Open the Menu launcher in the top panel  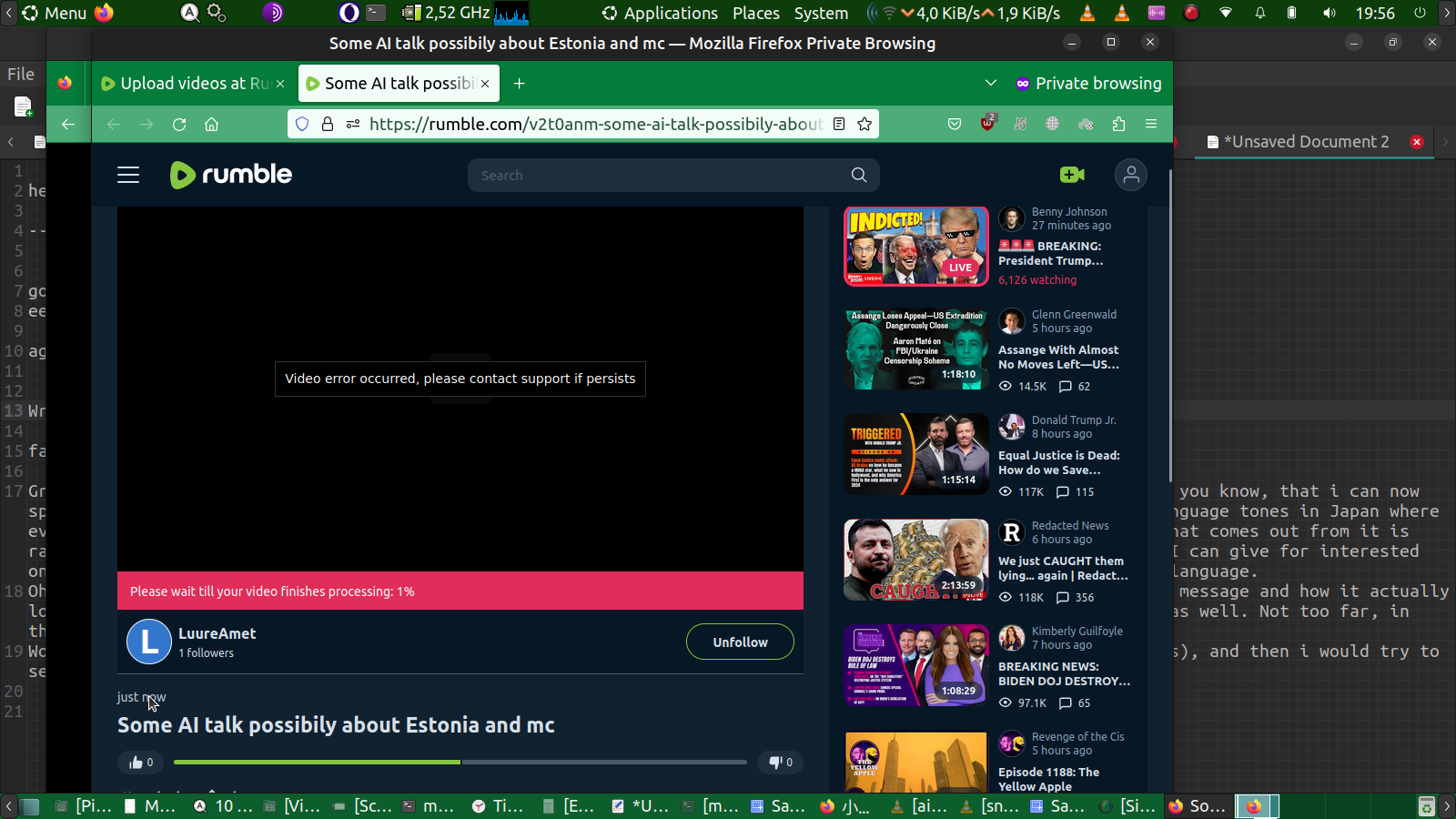[x=55, y=13]
